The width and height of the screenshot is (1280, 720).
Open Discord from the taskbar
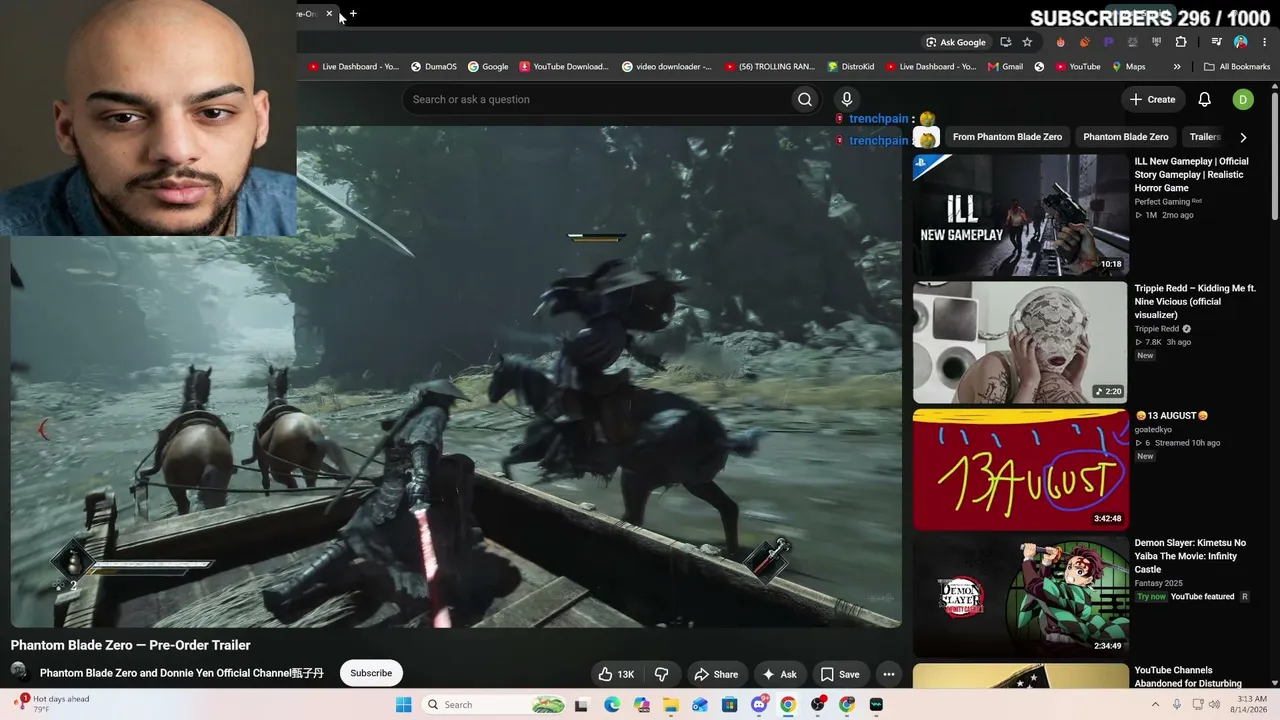[x=759, y=705]
